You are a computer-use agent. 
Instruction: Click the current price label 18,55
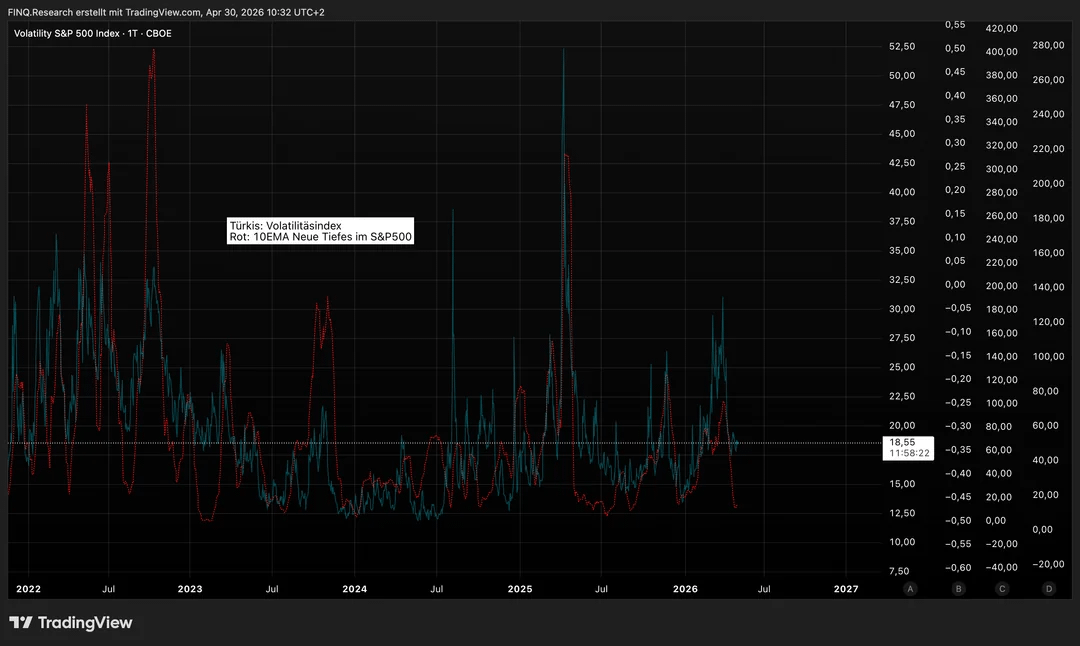click(x=902, y=442)
